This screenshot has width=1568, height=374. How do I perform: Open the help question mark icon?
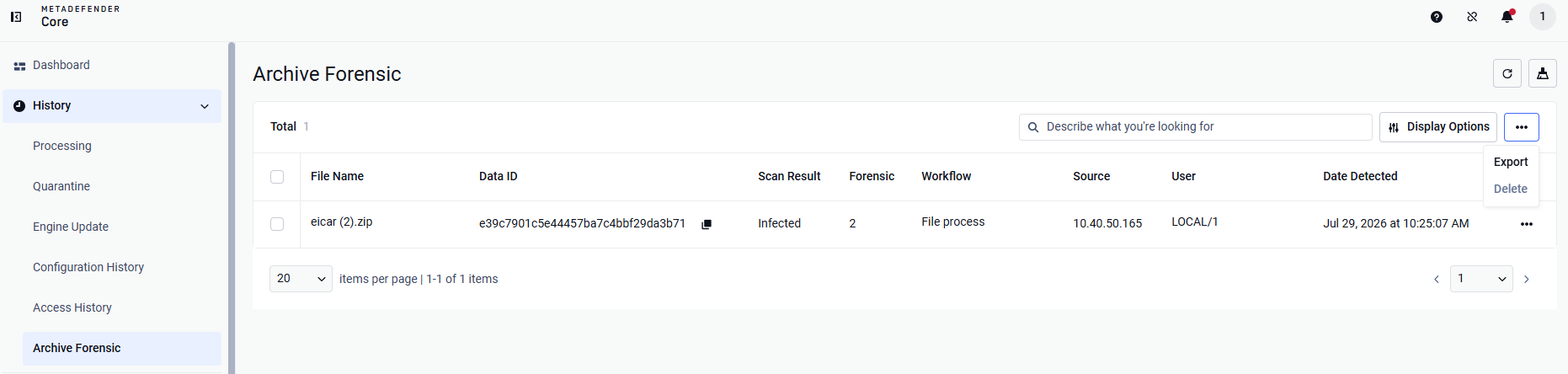[x=1437, y=17]
